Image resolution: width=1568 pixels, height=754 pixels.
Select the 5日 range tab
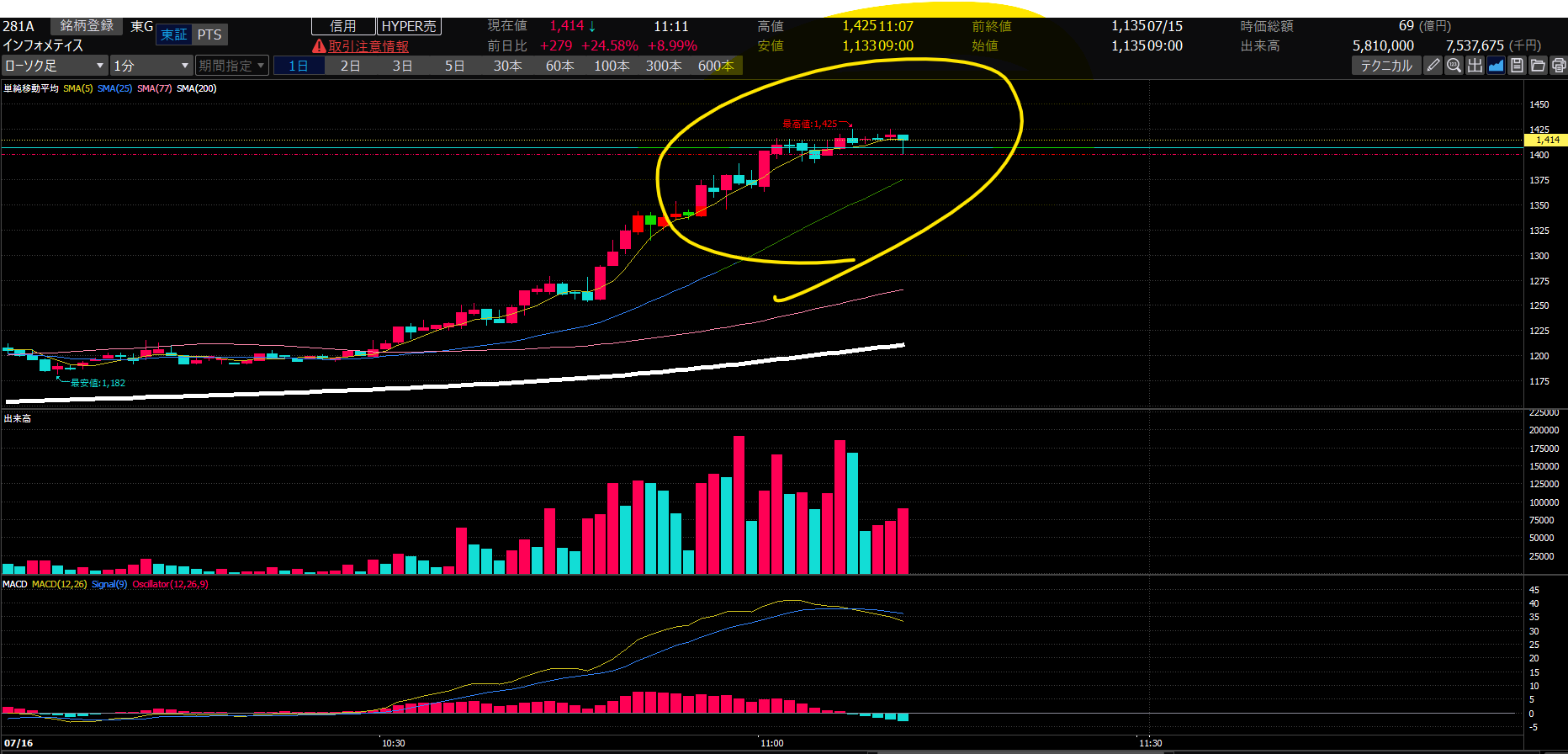(x=455, y=66)
